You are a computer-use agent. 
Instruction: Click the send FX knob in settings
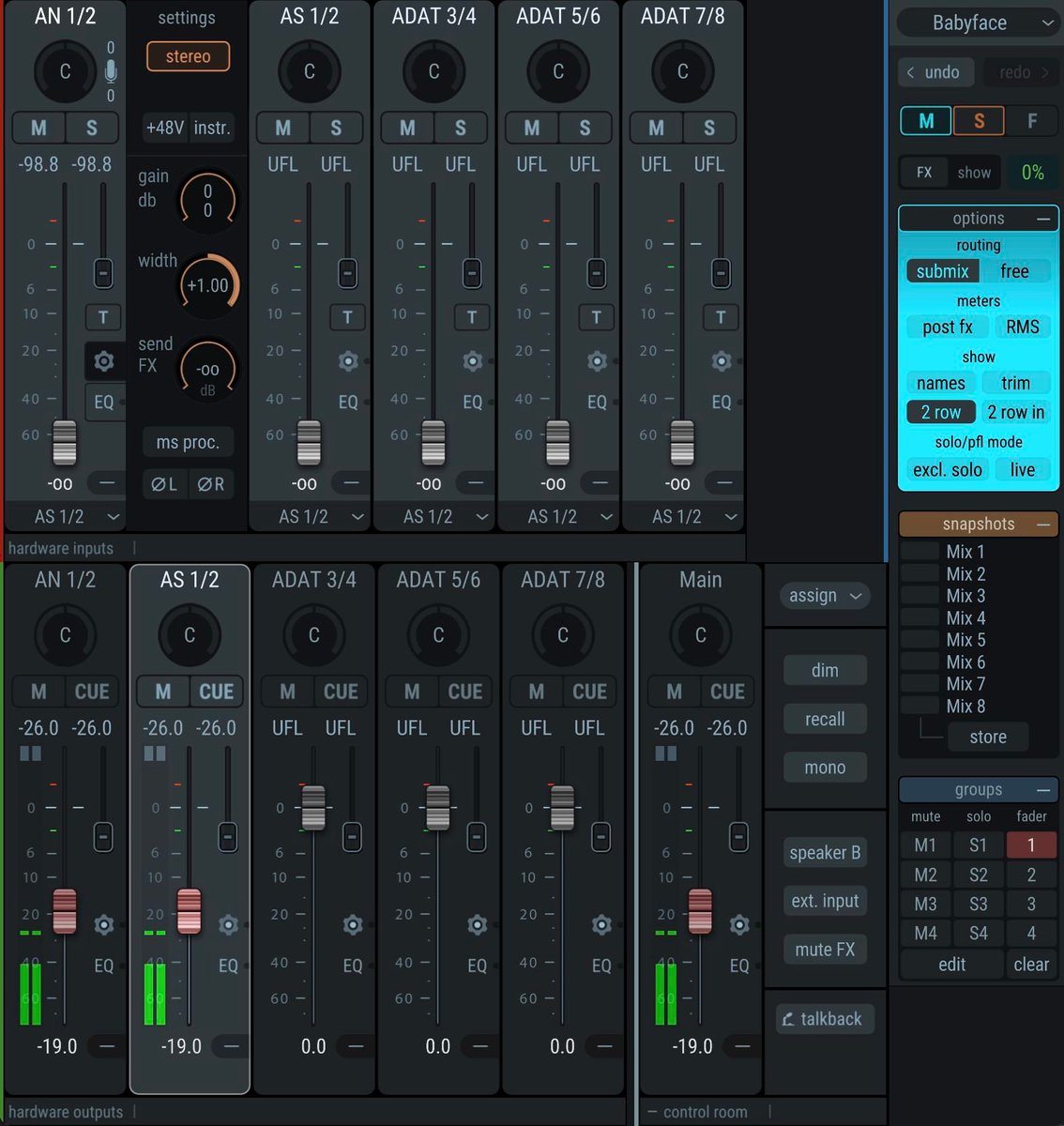tap(208, 370)
